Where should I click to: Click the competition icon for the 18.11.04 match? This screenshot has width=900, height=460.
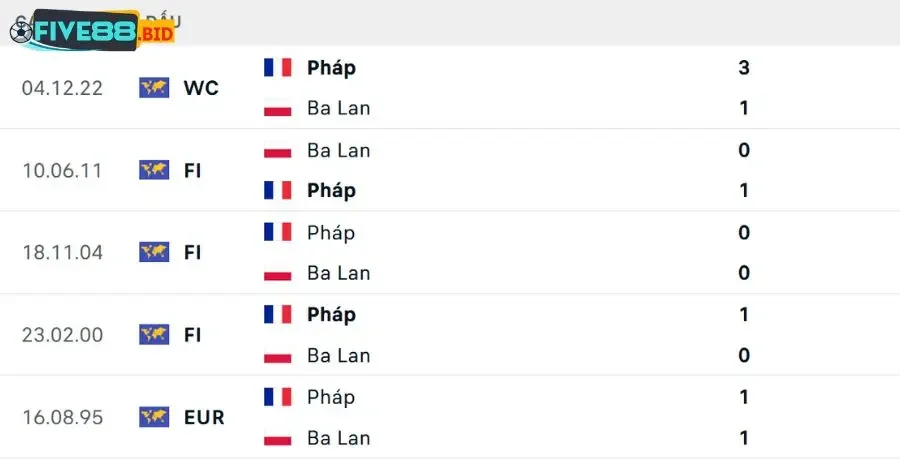tap(154, 252)
